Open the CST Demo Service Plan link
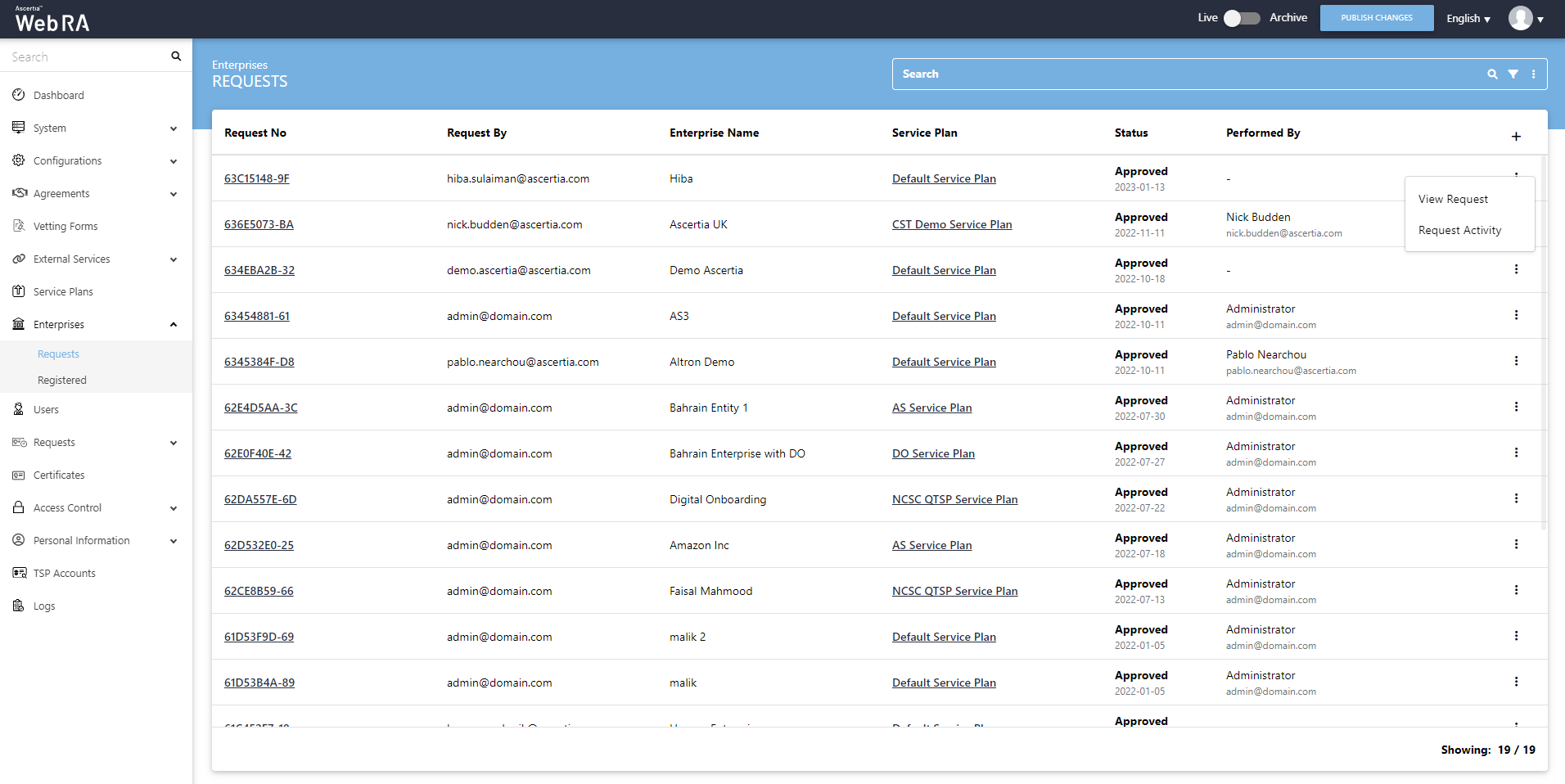Viewport: 1565px width, 784px height. 951,224
